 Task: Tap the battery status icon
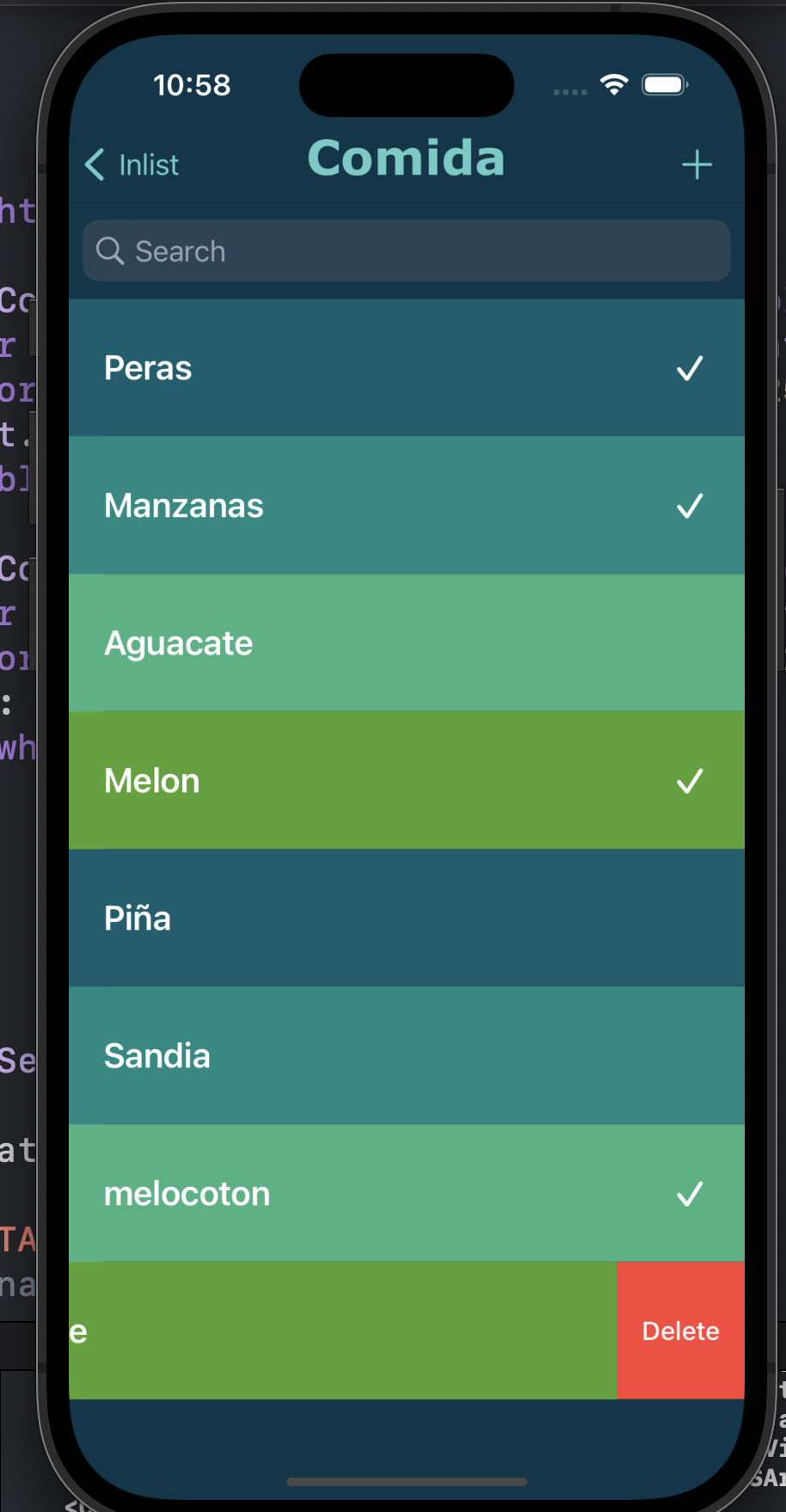(665, 84)
